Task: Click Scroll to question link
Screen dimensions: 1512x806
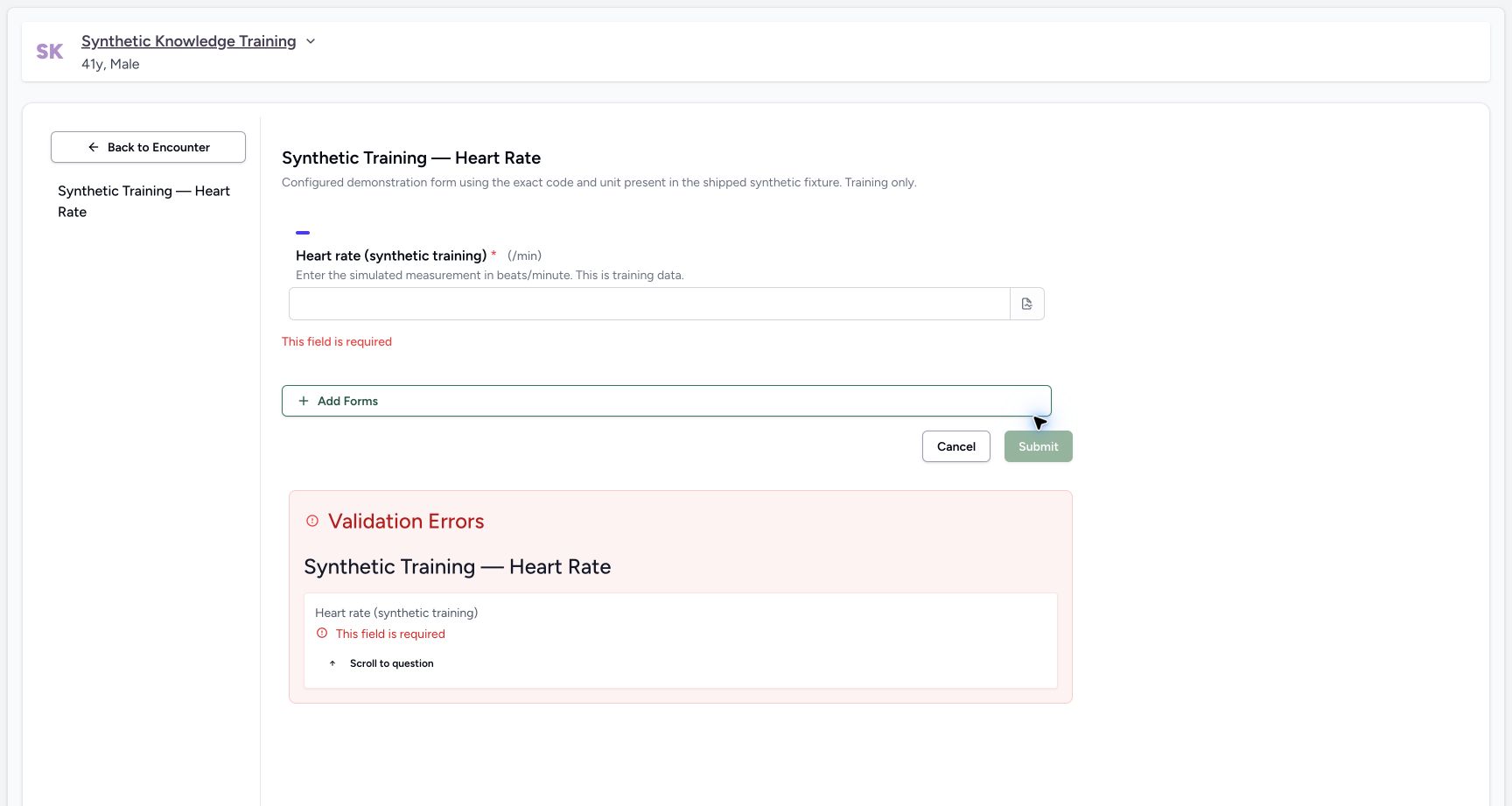Action: point(381,663)
